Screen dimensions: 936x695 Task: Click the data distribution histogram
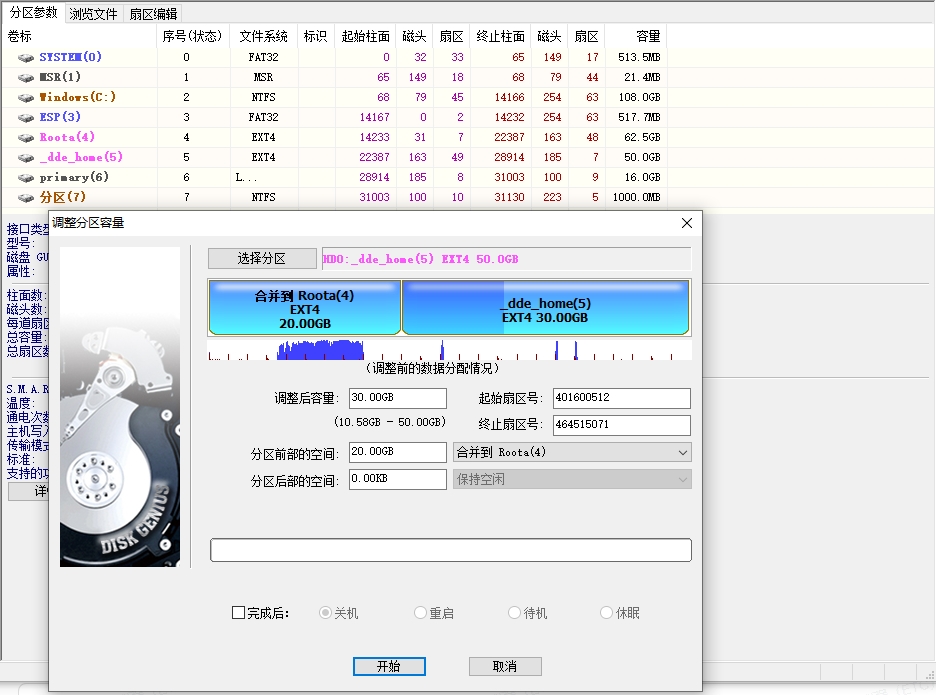449,349
